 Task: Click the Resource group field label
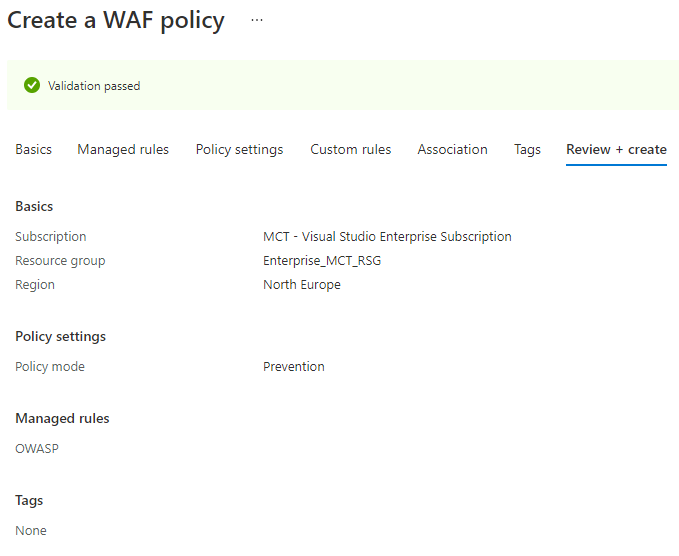click(60, 261)
